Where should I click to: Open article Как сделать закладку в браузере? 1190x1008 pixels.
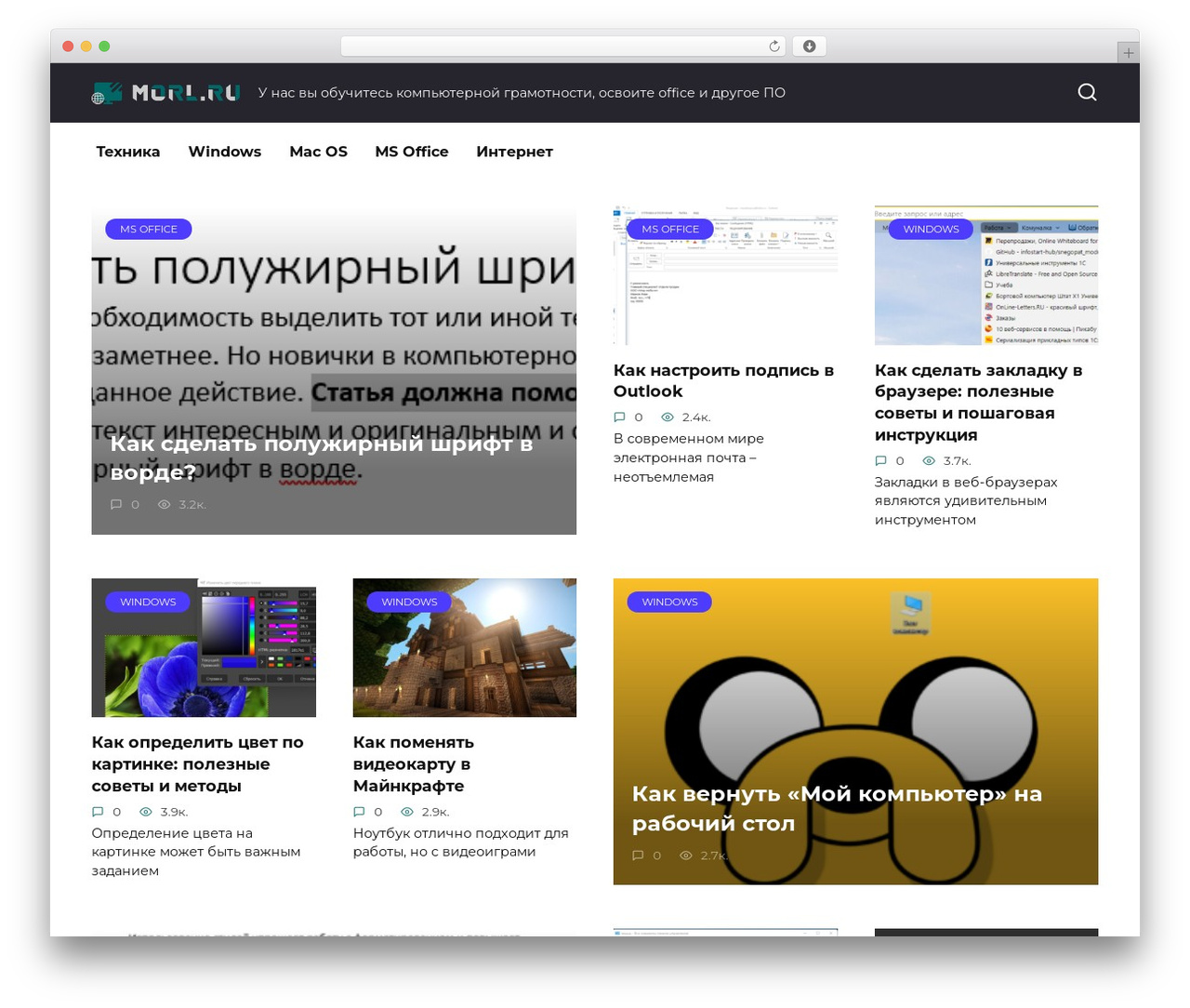(x=978, y=402)
